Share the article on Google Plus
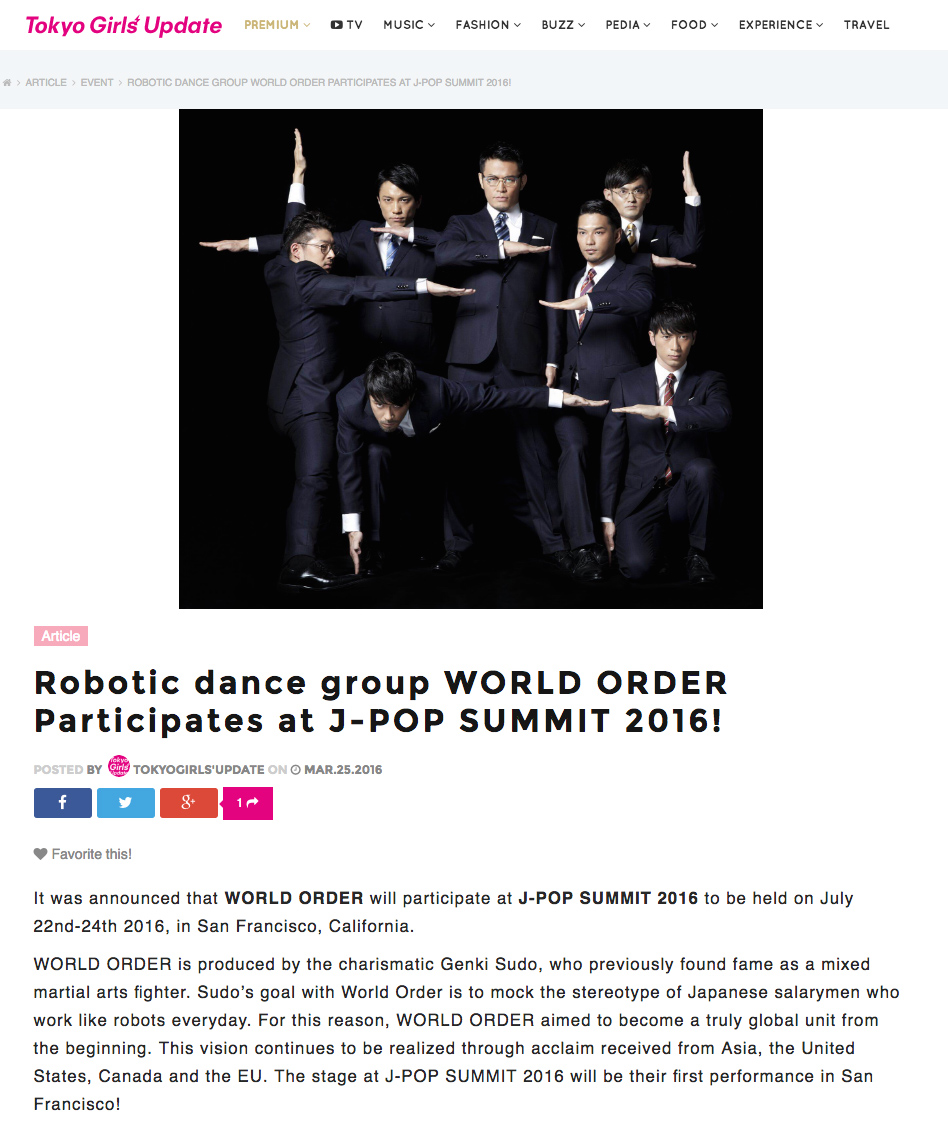948x1122 pixels. click(x=188, y=803)
